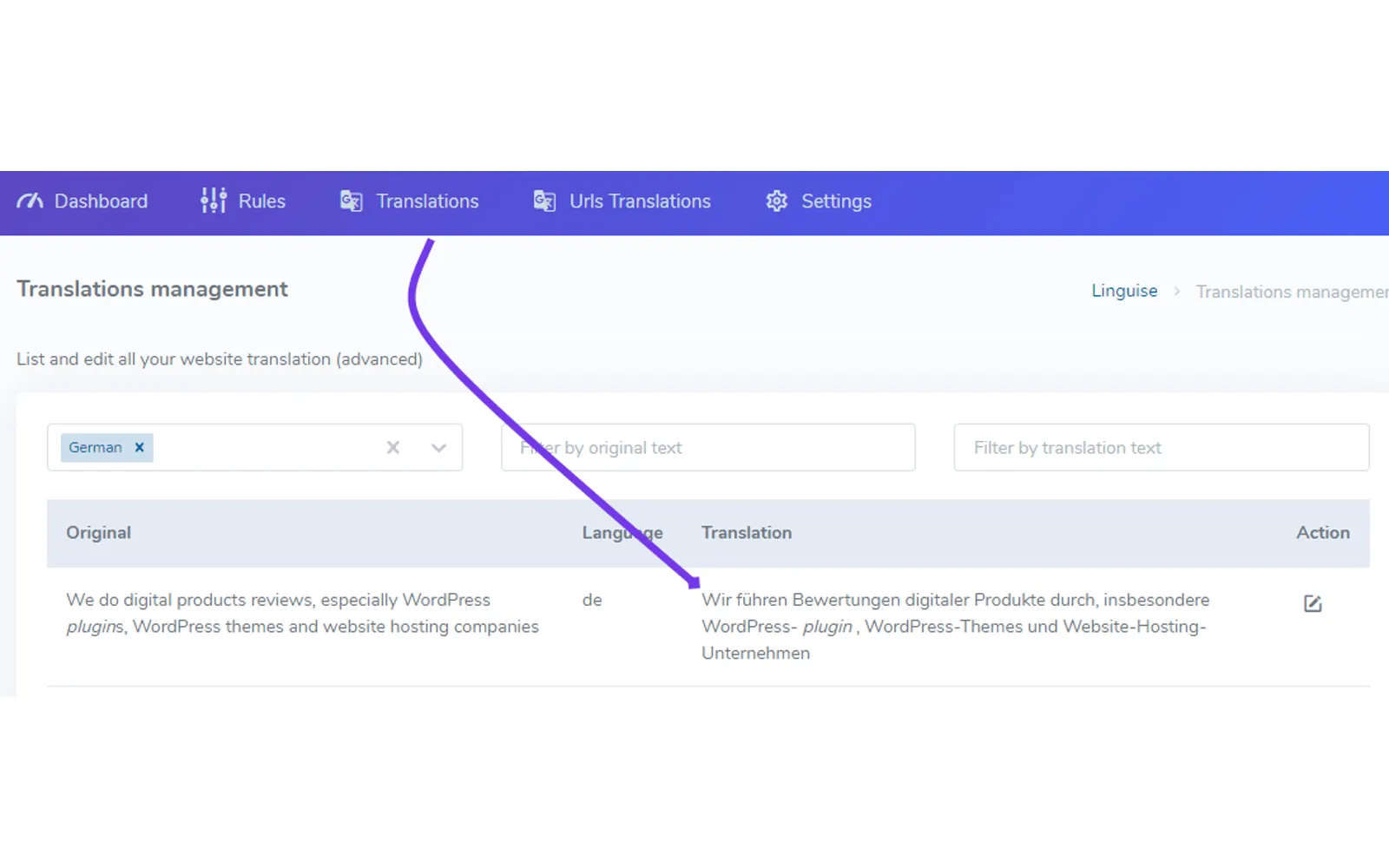1389x868 pixels.
Task: Clear all selected languages
Action: pos(393,448)
